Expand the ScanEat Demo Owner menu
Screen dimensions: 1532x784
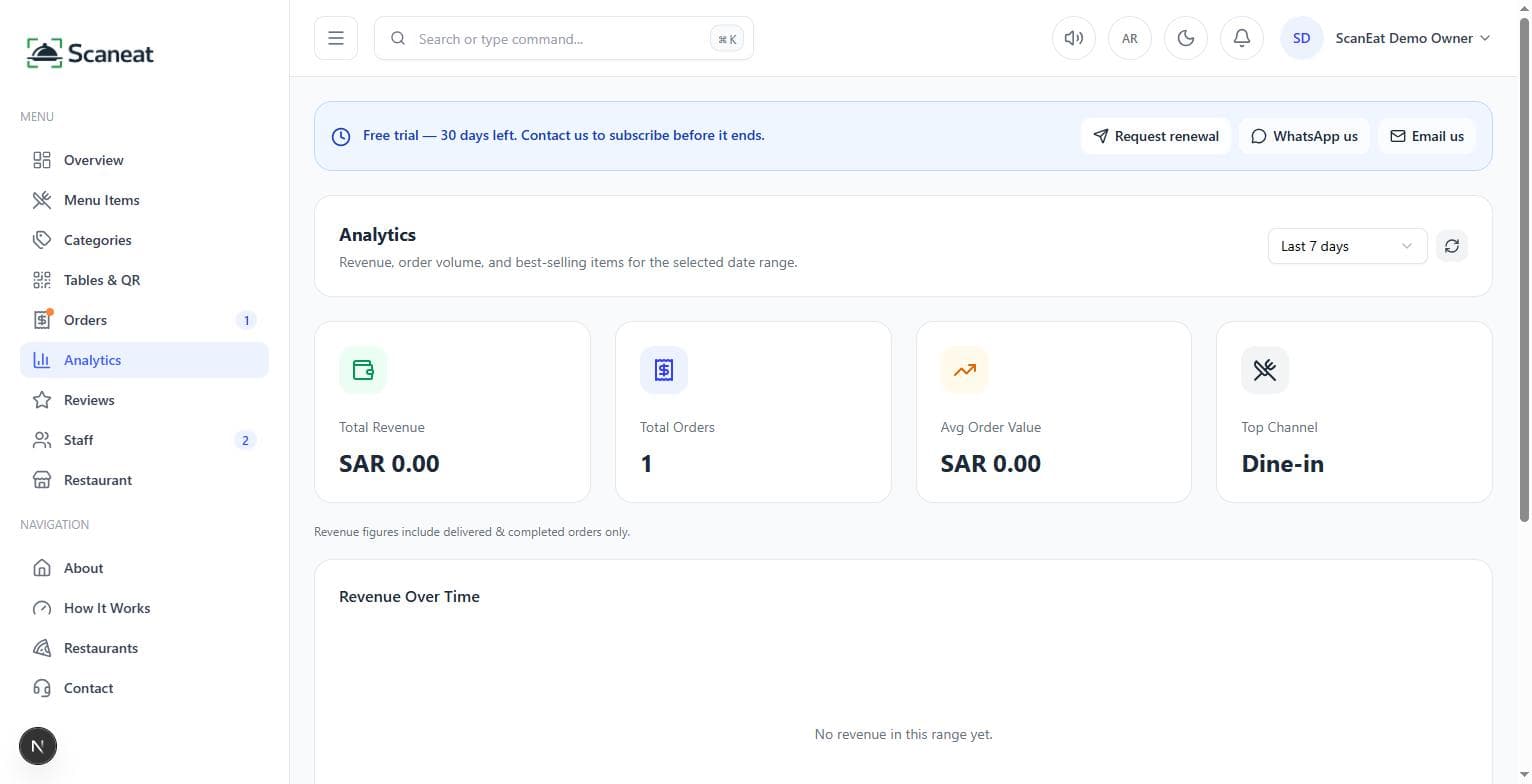click(x=1412, y=38)
